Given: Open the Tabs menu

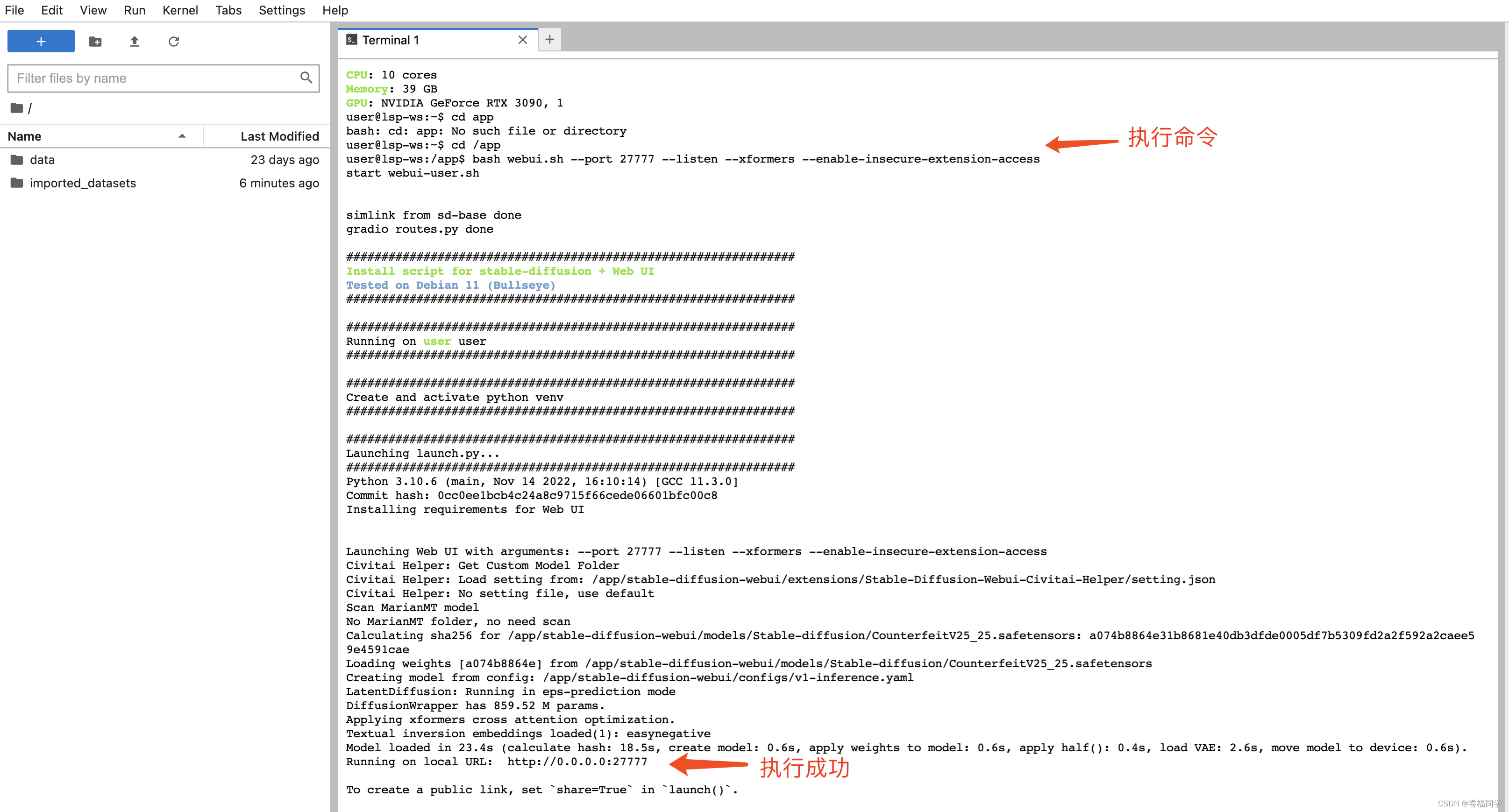Looking at the screenshot, I should [228, 10].
